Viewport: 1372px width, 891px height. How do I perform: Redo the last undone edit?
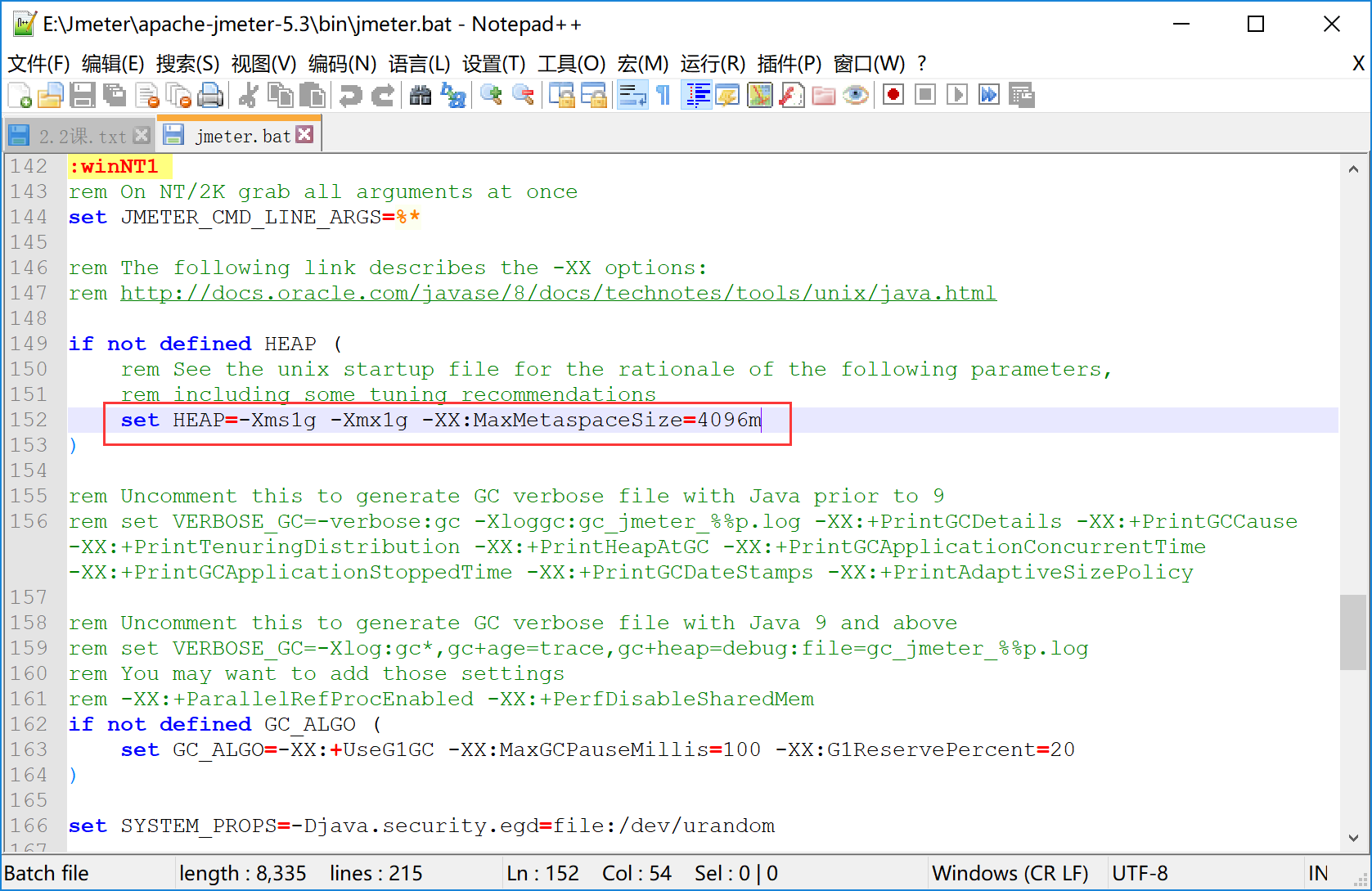382,95
